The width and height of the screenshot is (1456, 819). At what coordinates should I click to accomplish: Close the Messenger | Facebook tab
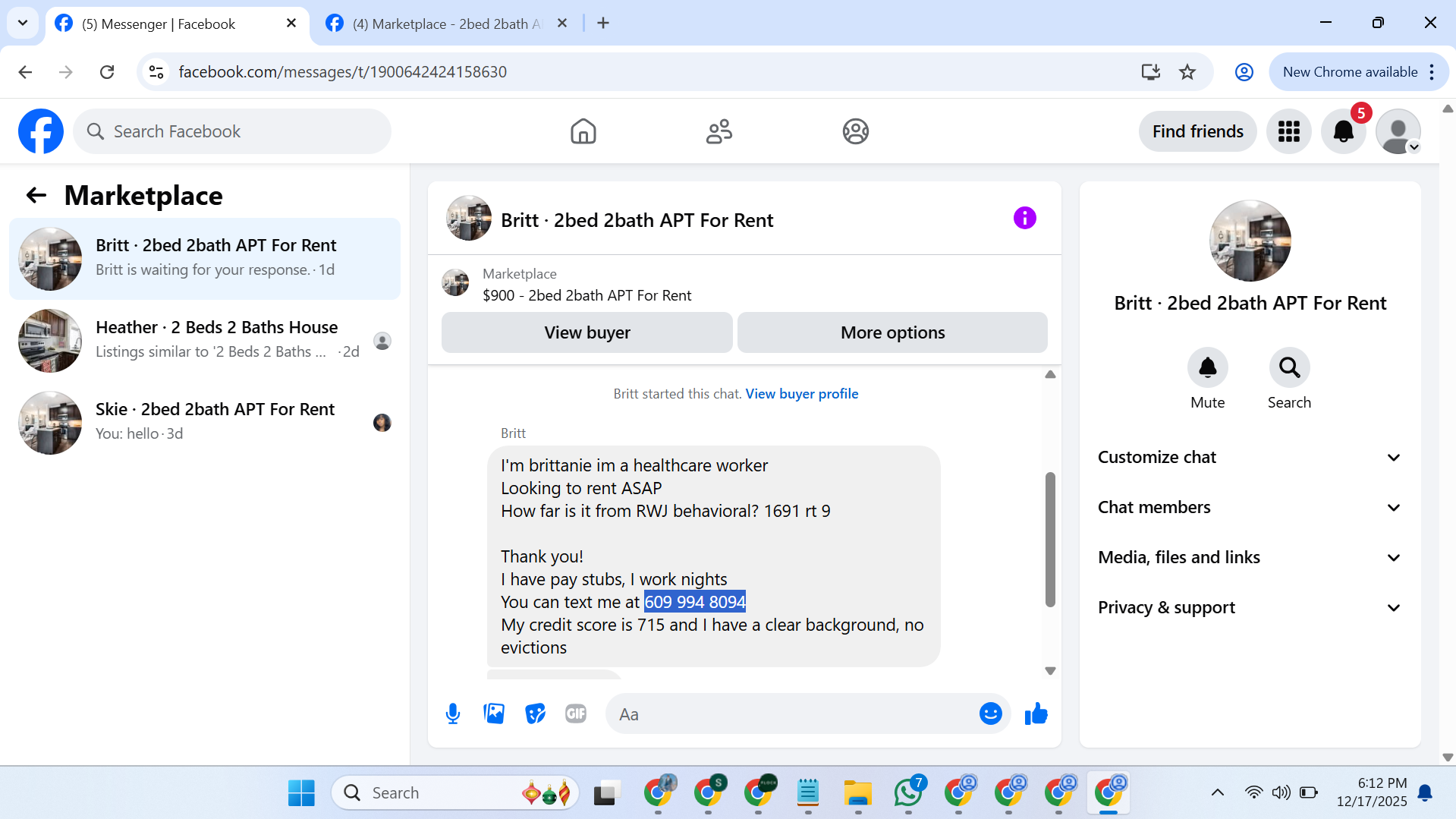tap(291, 24)
